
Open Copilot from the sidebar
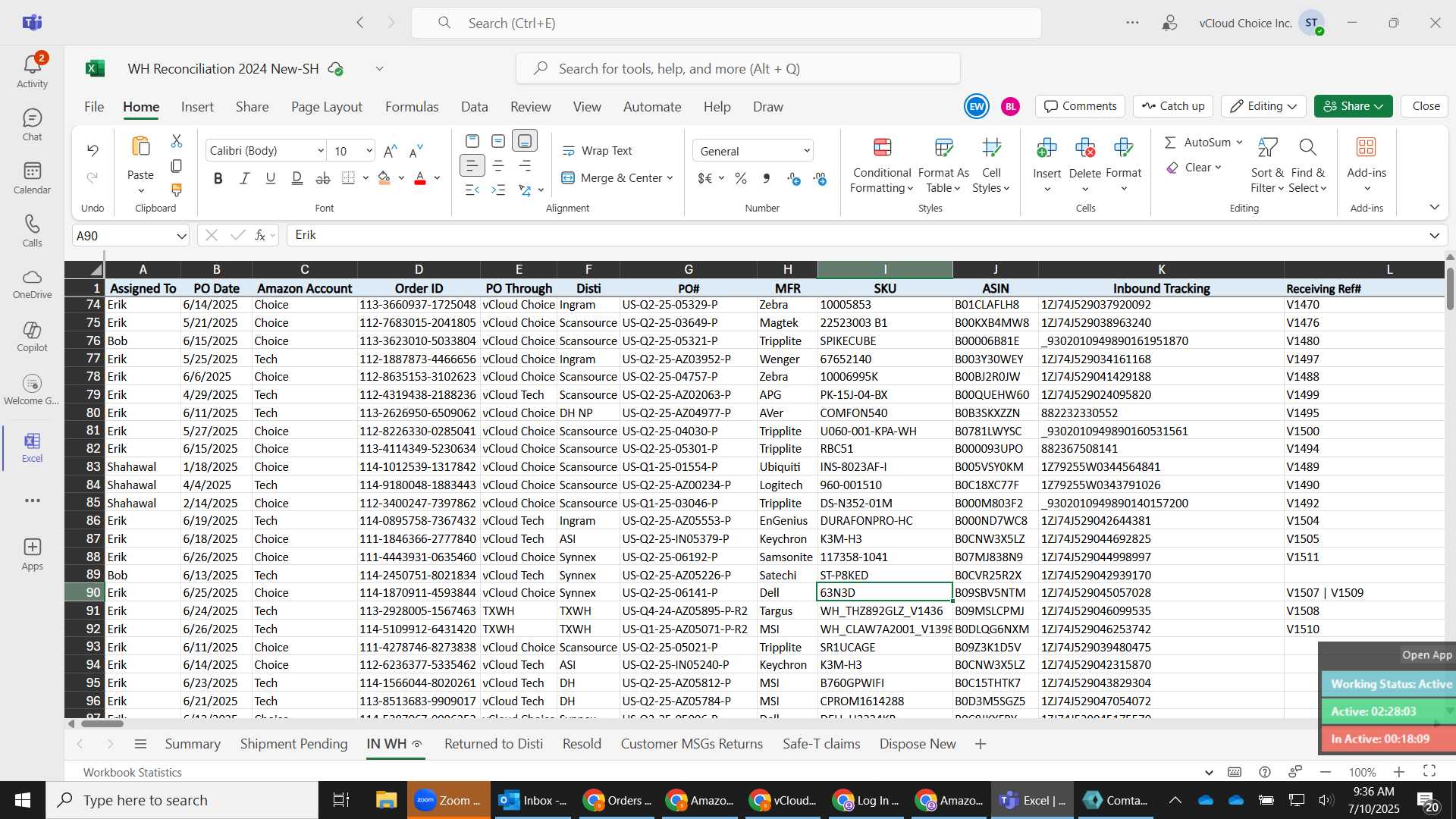pyautogui.click(x=32, y=337)
